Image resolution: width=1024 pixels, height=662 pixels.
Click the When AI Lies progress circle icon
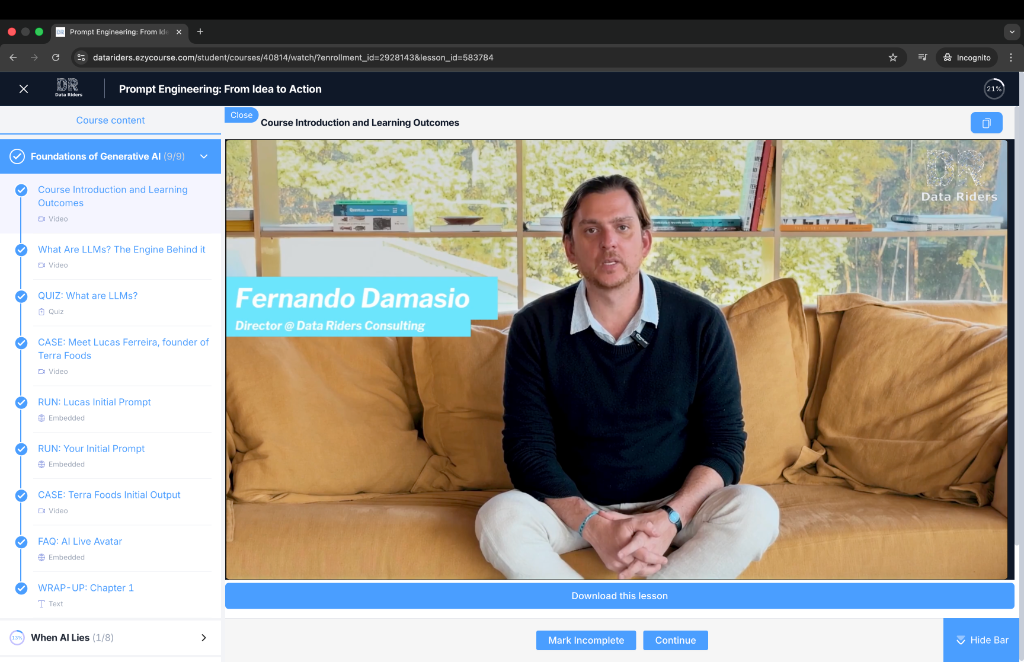(17, 638)
